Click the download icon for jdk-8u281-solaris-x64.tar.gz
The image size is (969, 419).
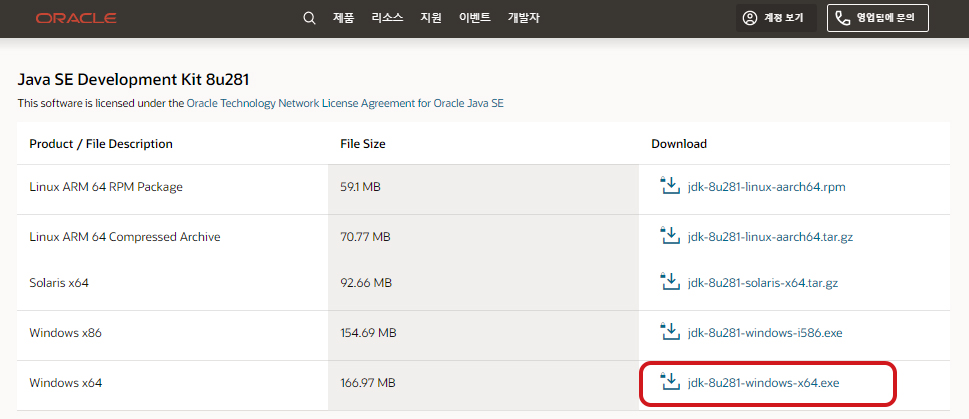tap(669, 282)
